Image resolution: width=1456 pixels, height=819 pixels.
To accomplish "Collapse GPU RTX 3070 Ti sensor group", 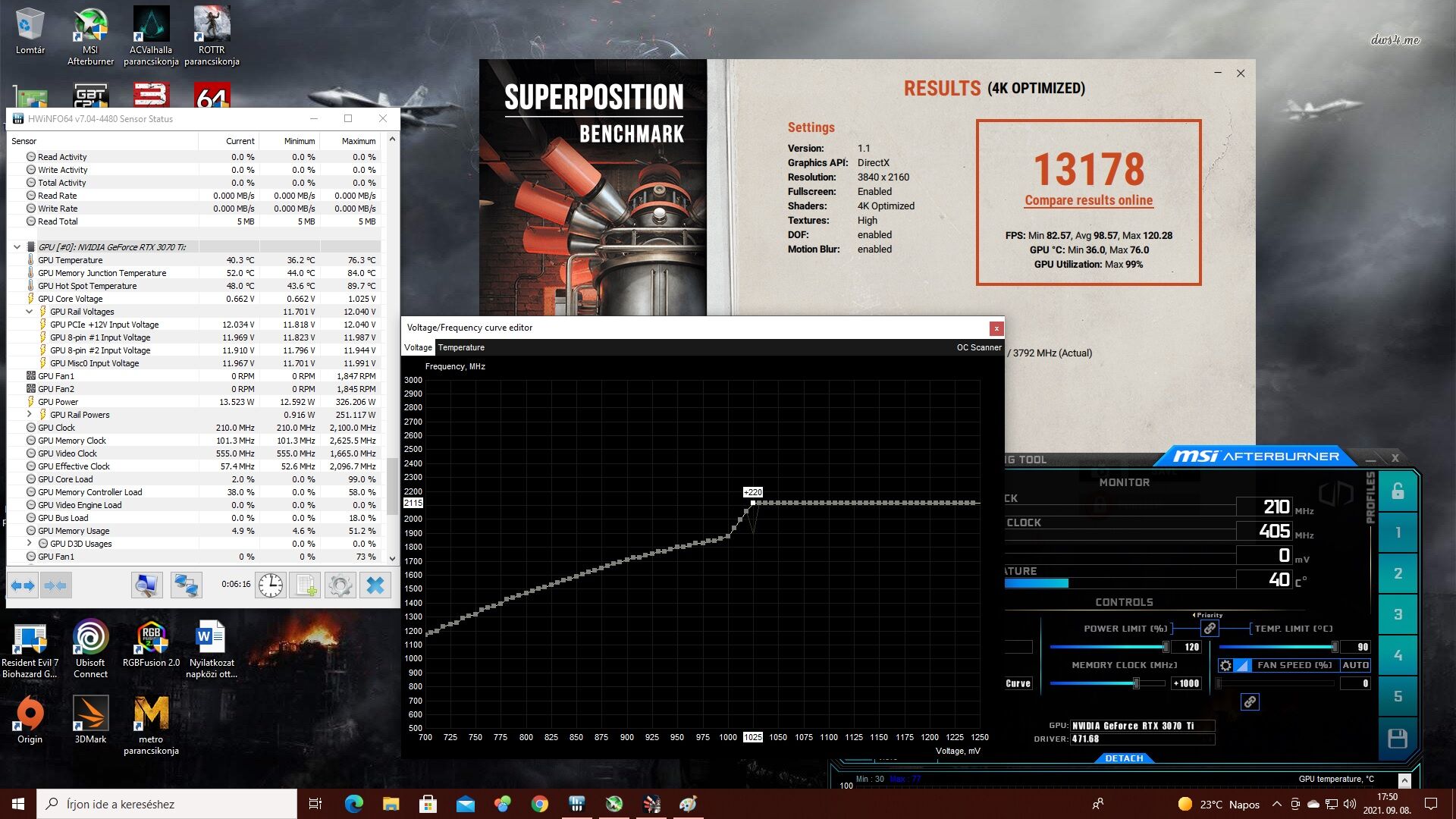I will coord(17,246).
